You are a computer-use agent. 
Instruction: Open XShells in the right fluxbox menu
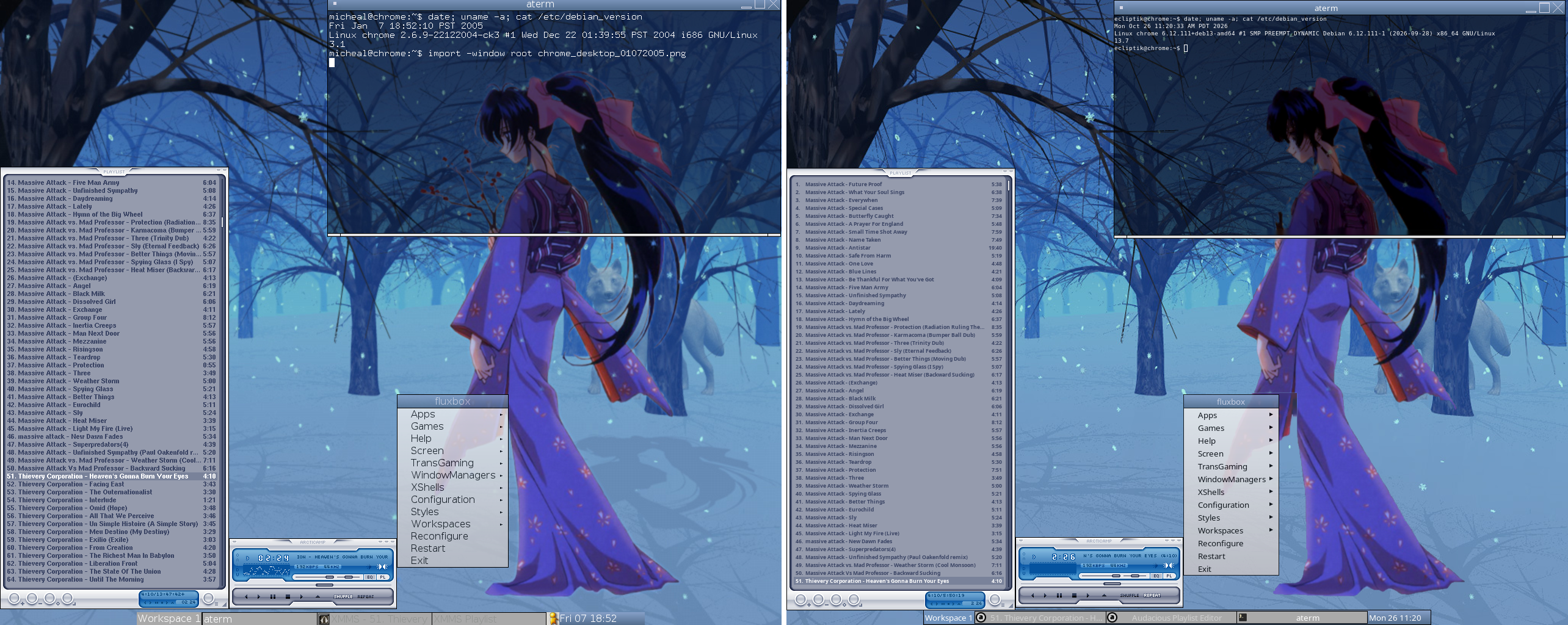1231,492
